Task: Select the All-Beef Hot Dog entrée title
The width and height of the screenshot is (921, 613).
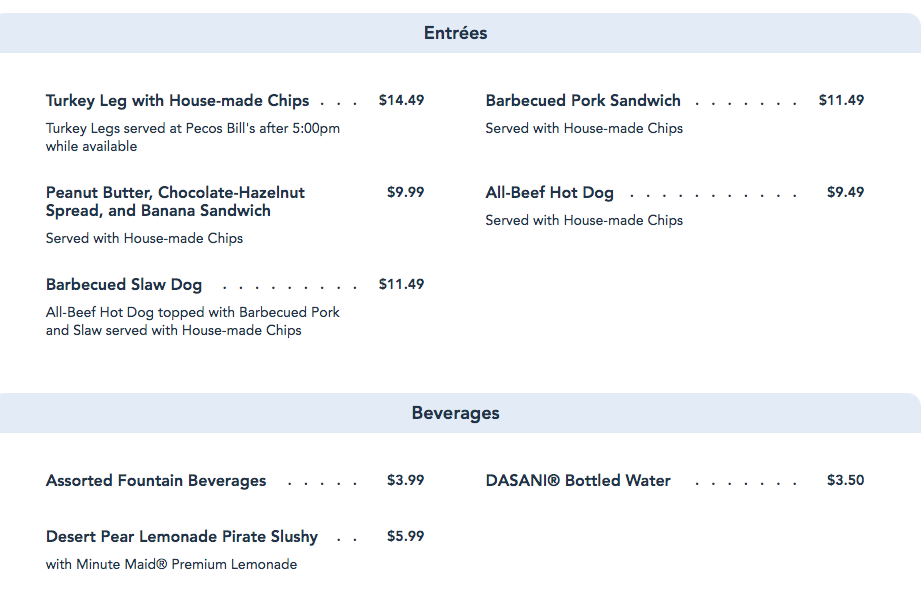Action: click(549, 193)
